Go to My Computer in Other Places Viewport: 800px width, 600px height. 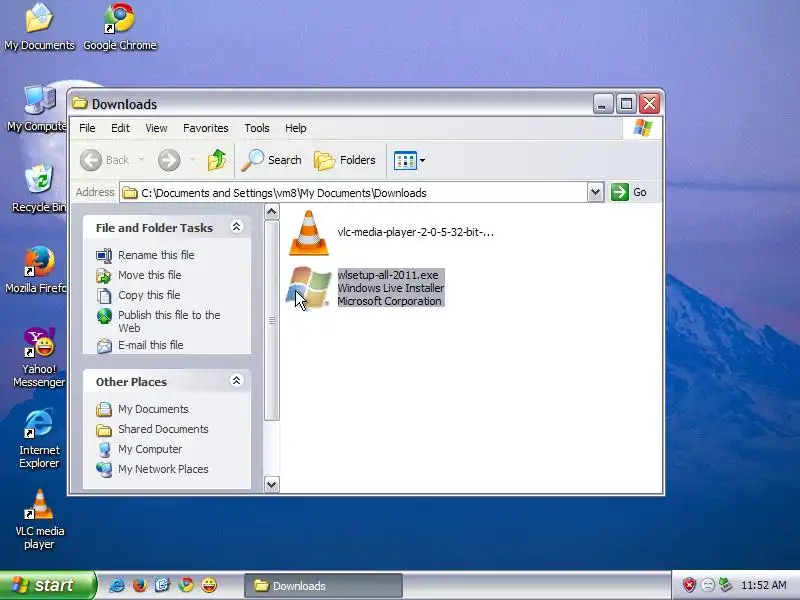(150, 449)
